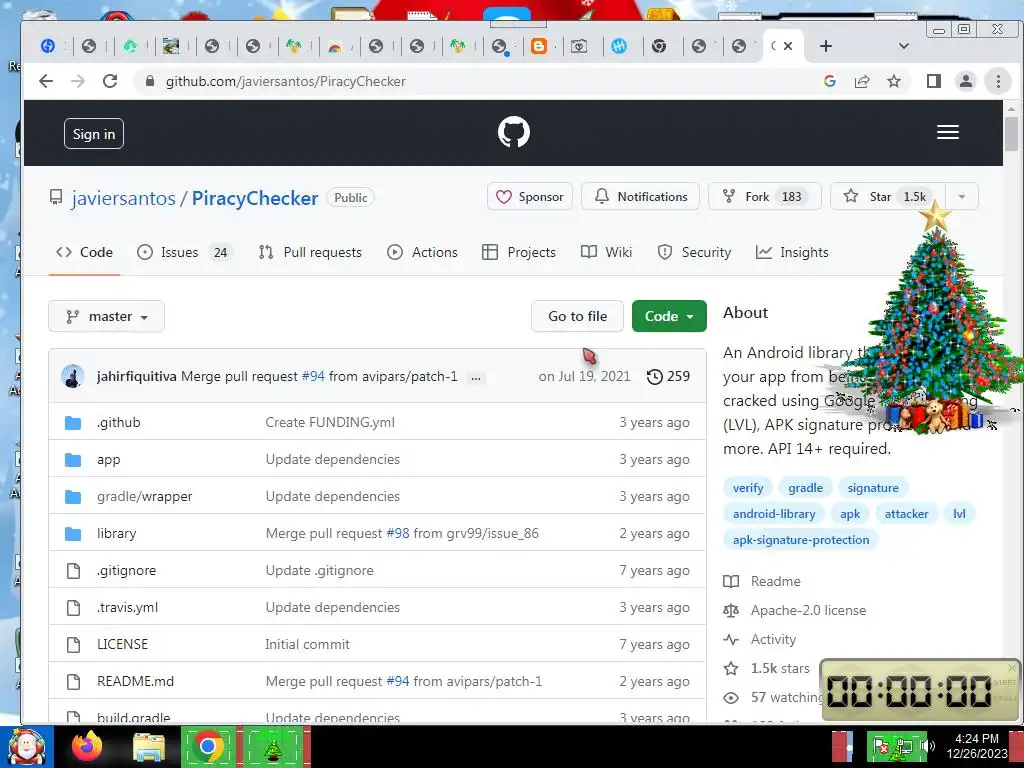Open the library folder
Screen dimensions: 1024x768
click(x=116, y=534)
